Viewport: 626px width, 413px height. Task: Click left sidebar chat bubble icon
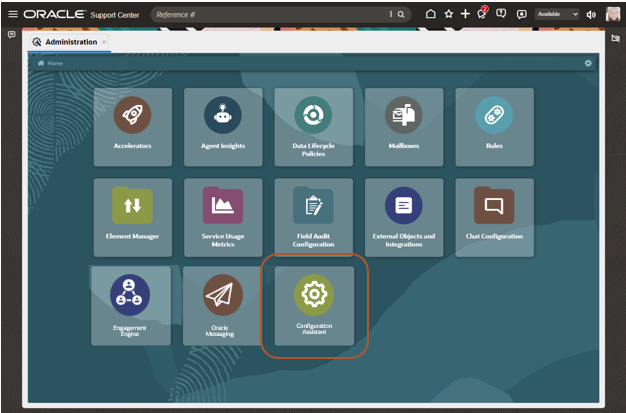(x=12, y=35)
